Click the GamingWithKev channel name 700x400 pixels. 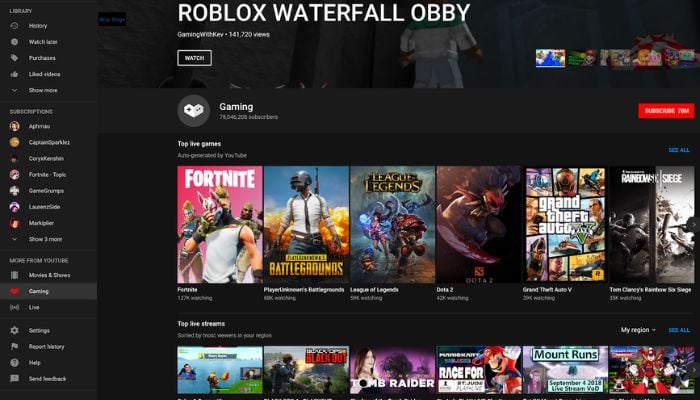pos(200,34)
